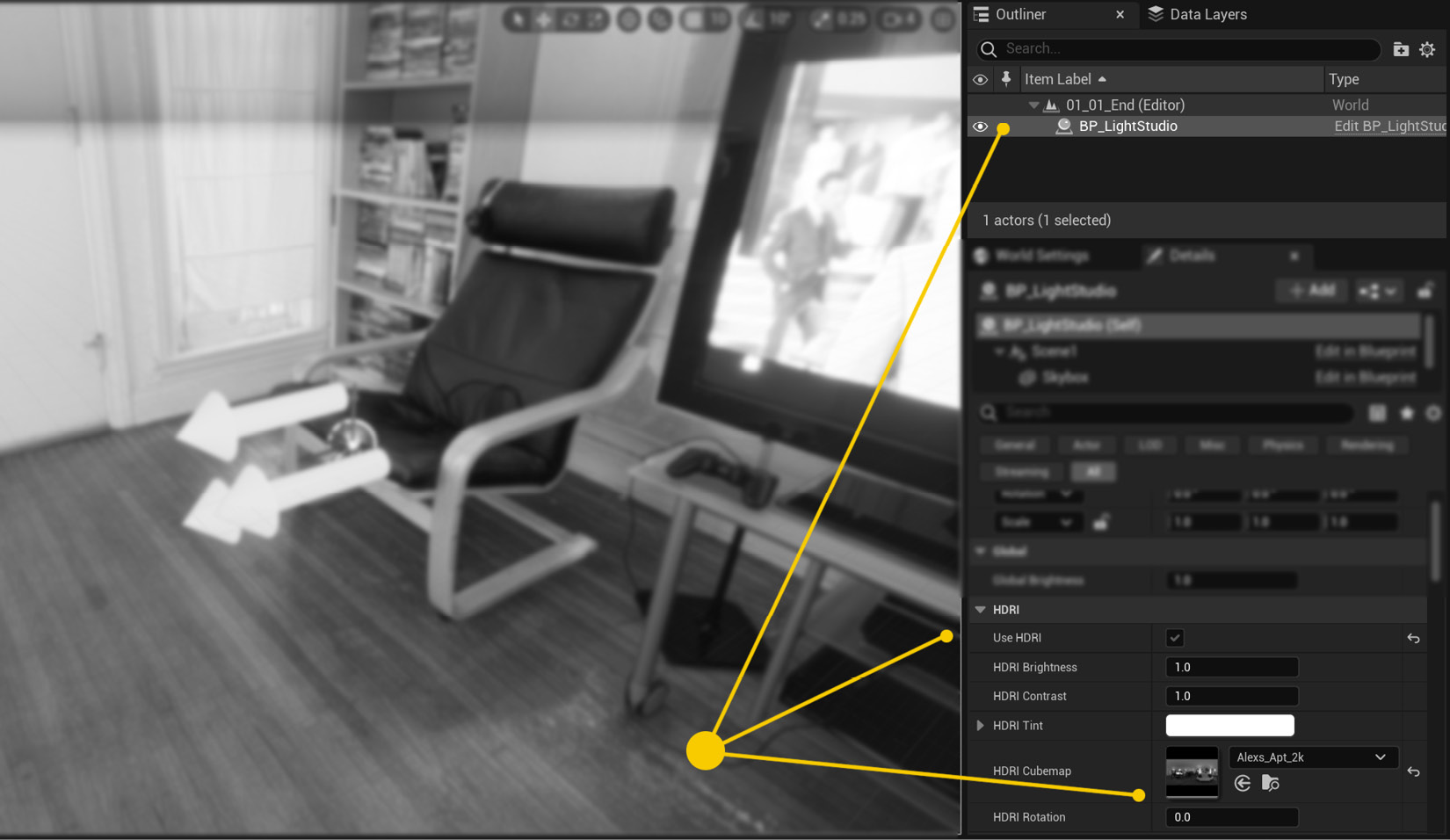Expand the HDRI Tint property
The width and height of the screenshot is (1450, 840).
click(981, 726)
